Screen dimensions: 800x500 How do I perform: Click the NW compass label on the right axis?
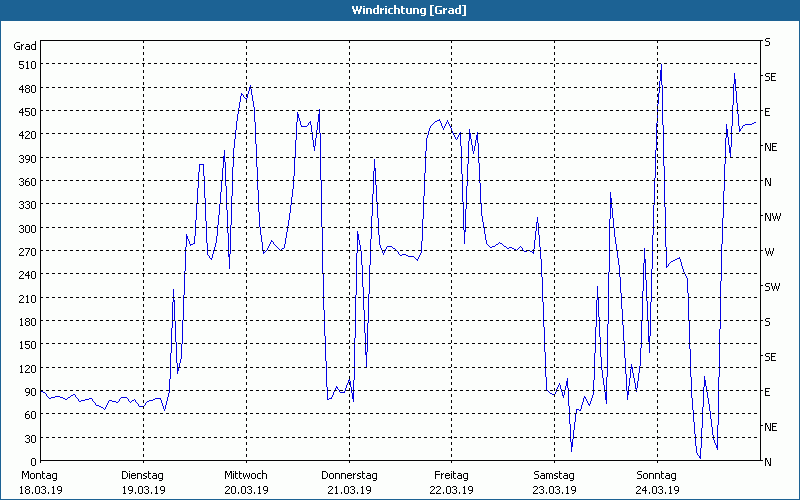pos(772,217)
